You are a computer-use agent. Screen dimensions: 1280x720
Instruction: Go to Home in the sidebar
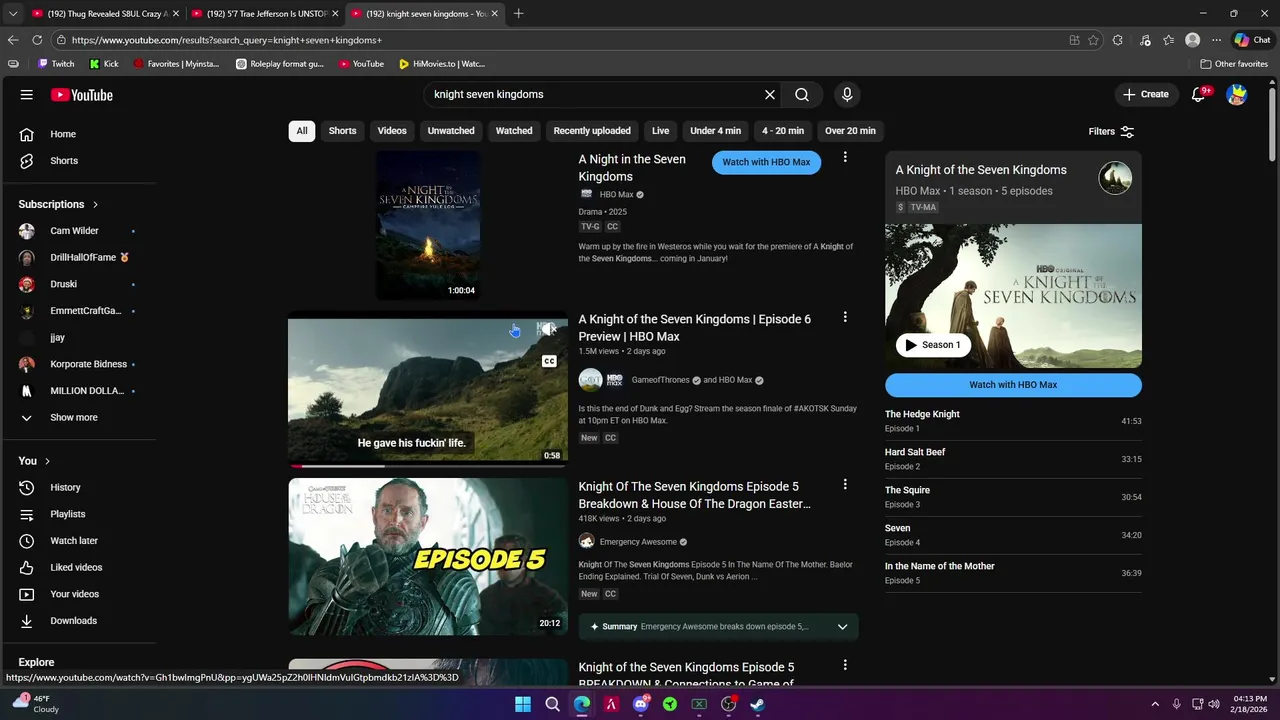coord(78,134)
